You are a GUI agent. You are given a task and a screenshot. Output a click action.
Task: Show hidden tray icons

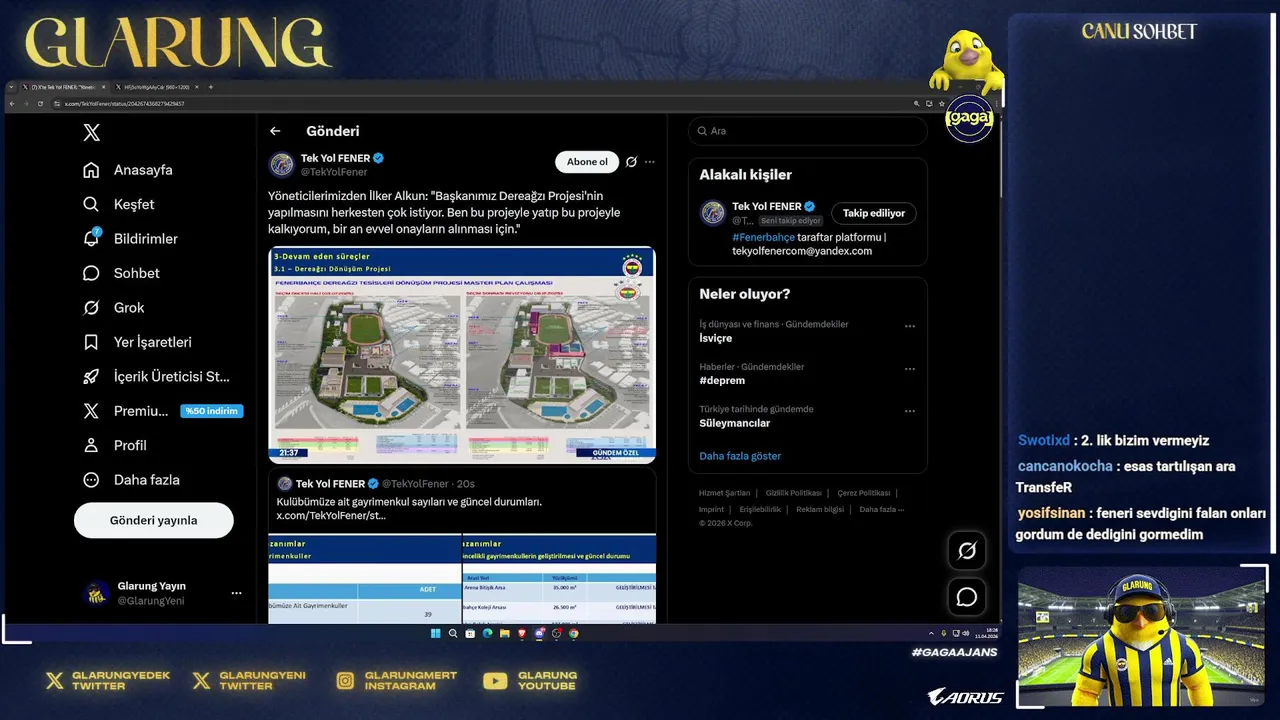tap(931, 633)
